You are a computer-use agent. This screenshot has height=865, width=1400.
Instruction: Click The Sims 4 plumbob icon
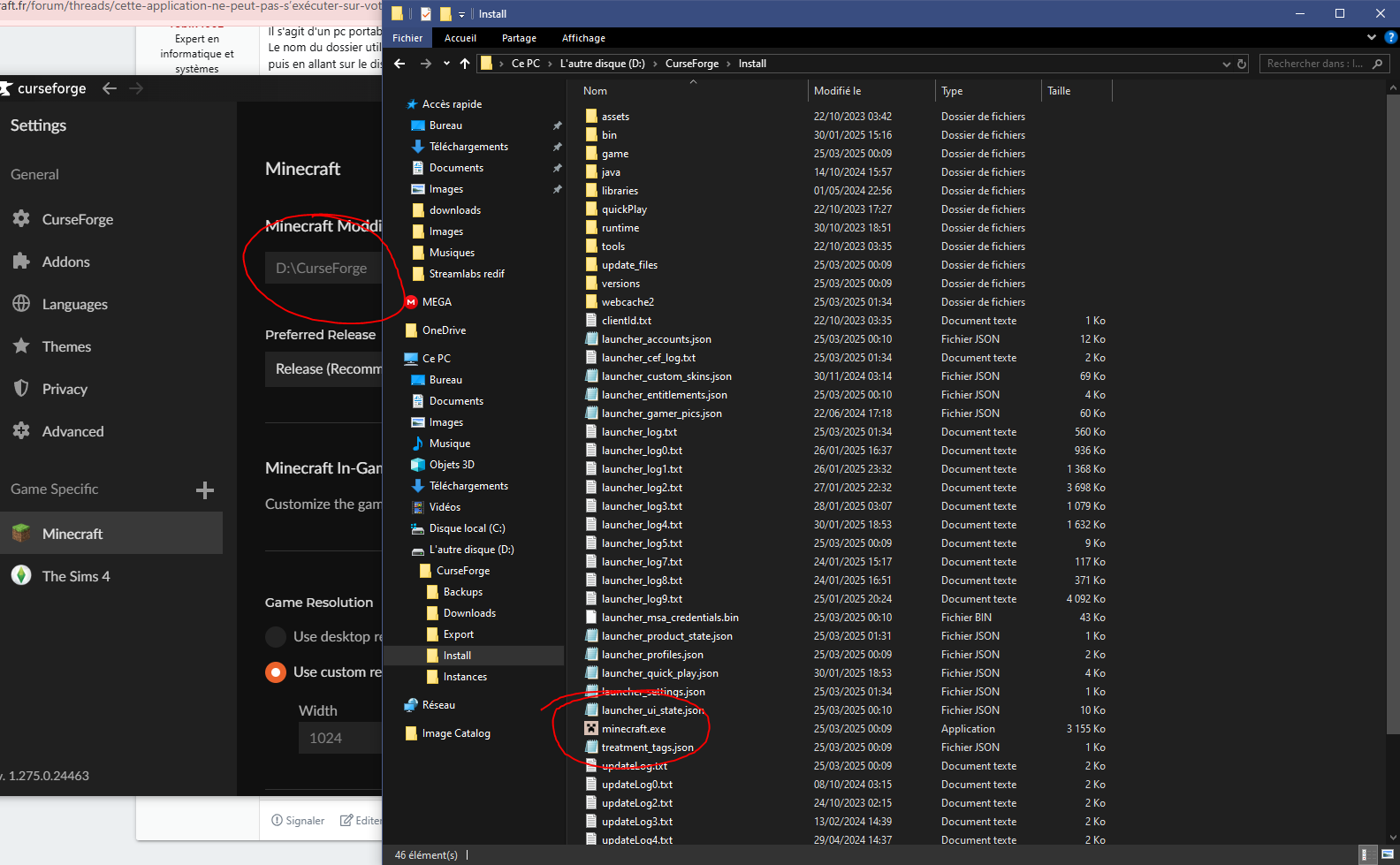coord(21,575)
